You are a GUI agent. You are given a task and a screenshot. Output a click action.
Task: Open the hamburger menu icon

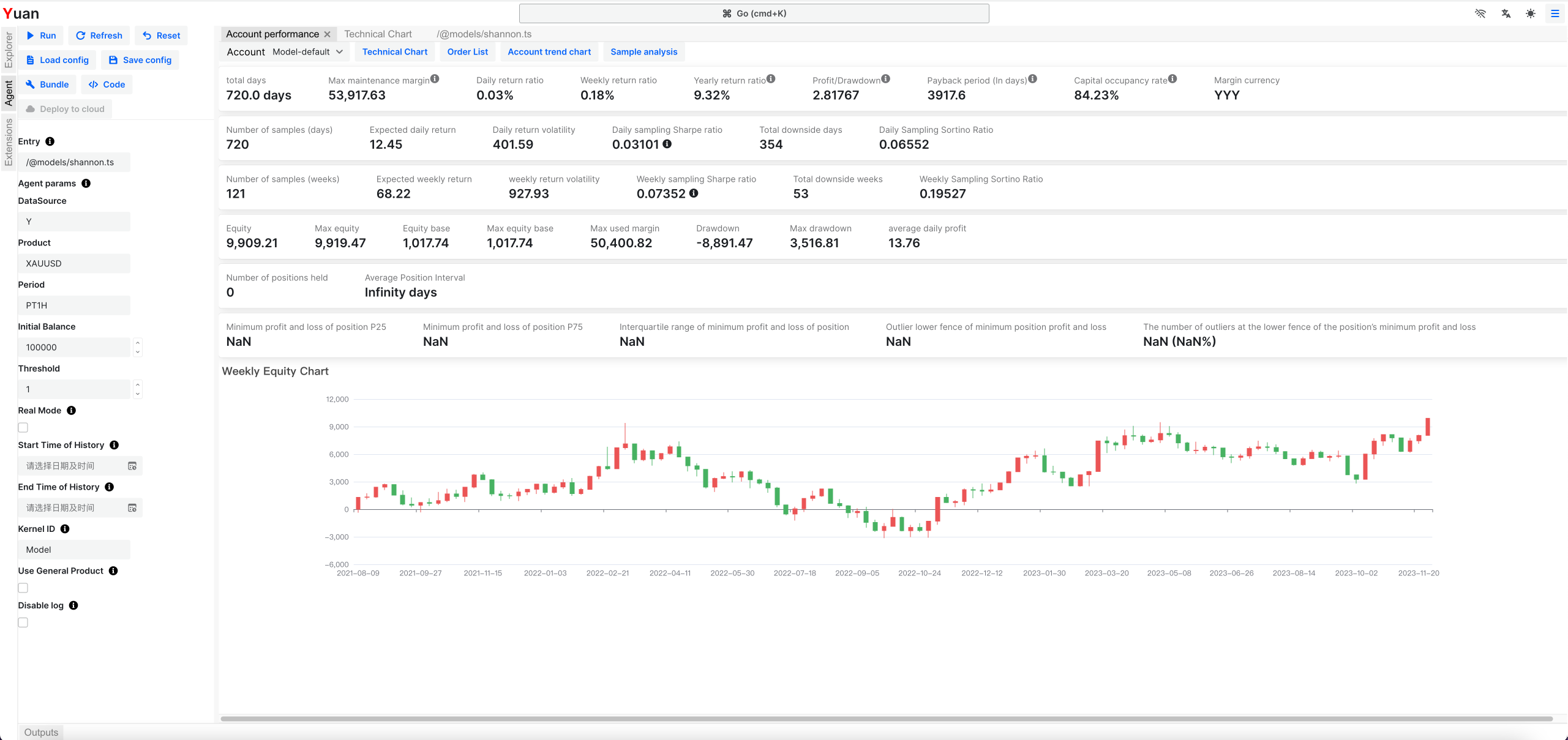(x=1555, y=13)
